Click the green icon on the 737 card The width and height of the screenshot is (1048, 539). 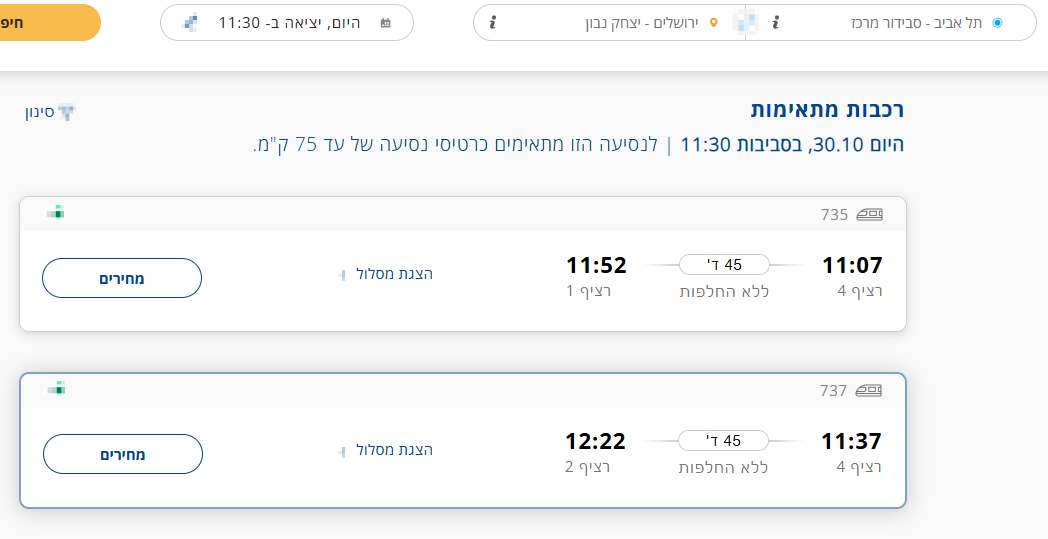[x=57, y=388]
